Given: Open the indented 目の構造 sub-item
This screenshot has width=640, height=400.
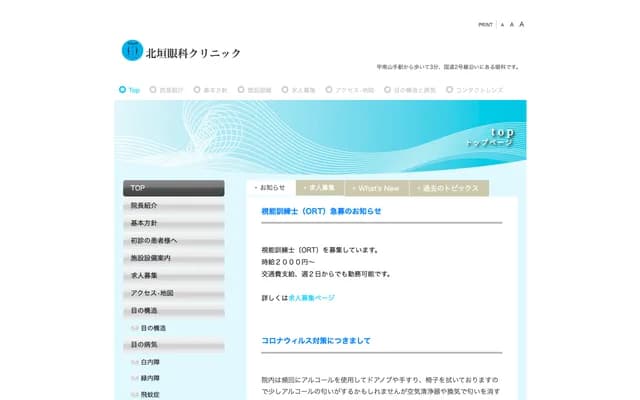Looking at the screenshot, I should (x=153, y=328).
